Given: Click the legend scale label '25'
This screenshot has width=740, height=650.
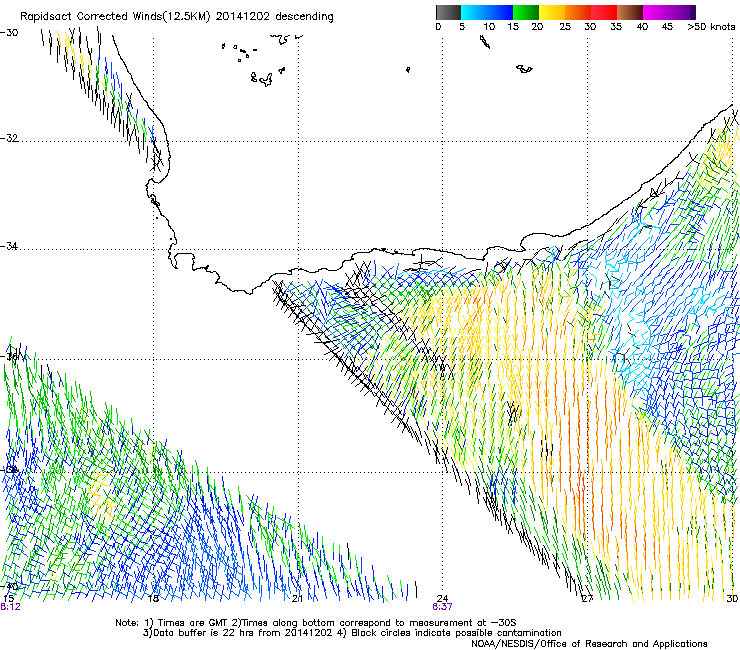Looking at the screenshot, I should (565, 27).
